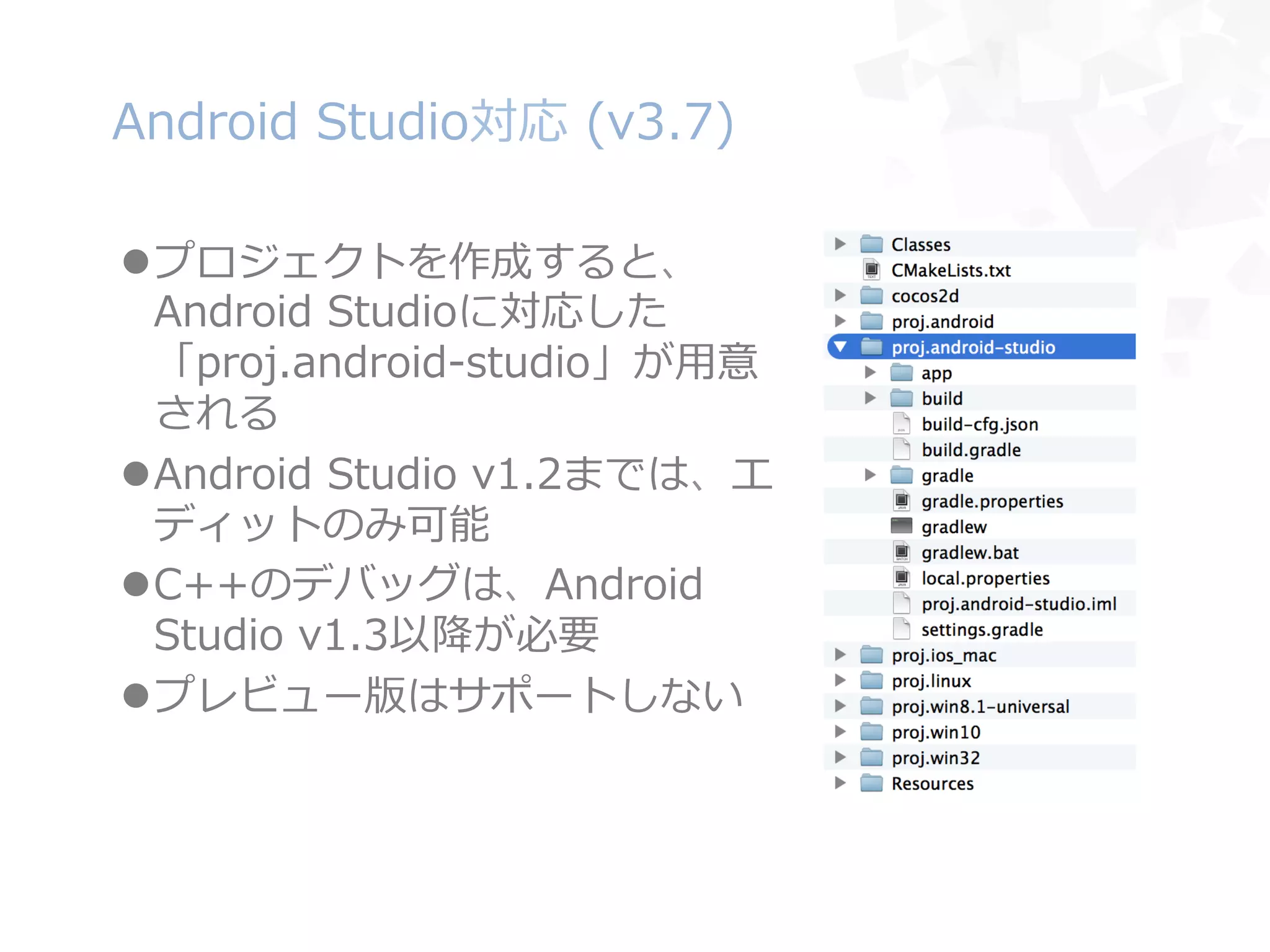Click the proj.win8.1-universal folder icon
This screenshot has width=1270, height=952.
pos(871,706)
